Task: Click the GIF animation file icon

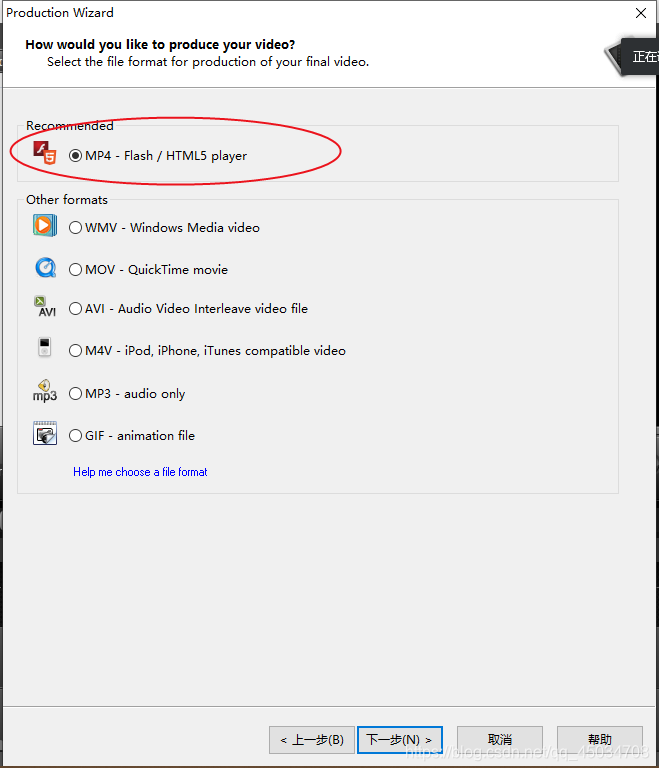Action: pos(45,433)
